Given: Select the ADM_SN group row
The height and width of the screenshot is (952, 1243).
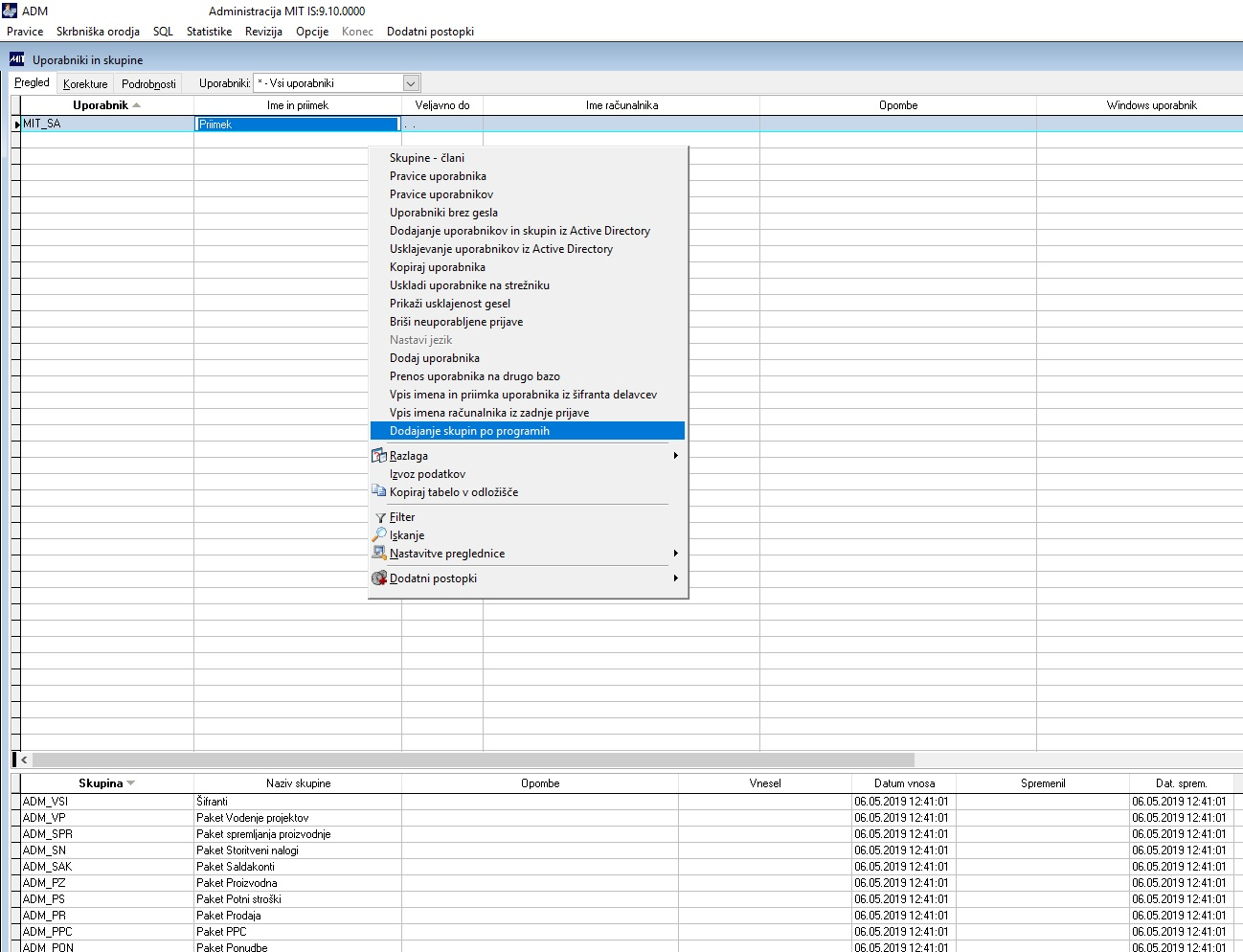Looking at the screenshot, I should pos(627,850).
